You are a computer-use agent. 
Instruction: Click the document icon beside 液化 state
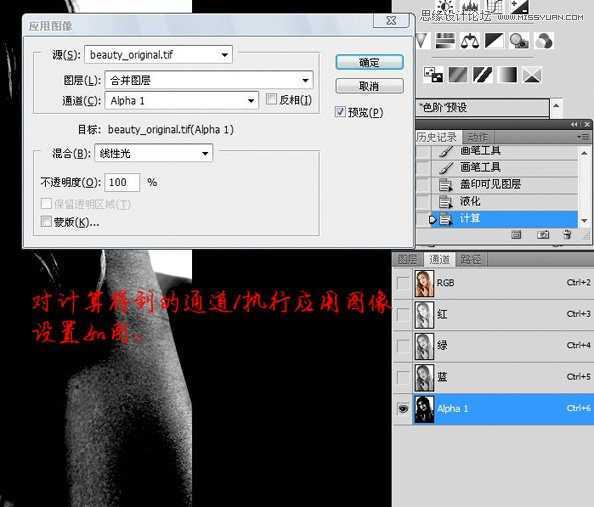pos(446,202)
